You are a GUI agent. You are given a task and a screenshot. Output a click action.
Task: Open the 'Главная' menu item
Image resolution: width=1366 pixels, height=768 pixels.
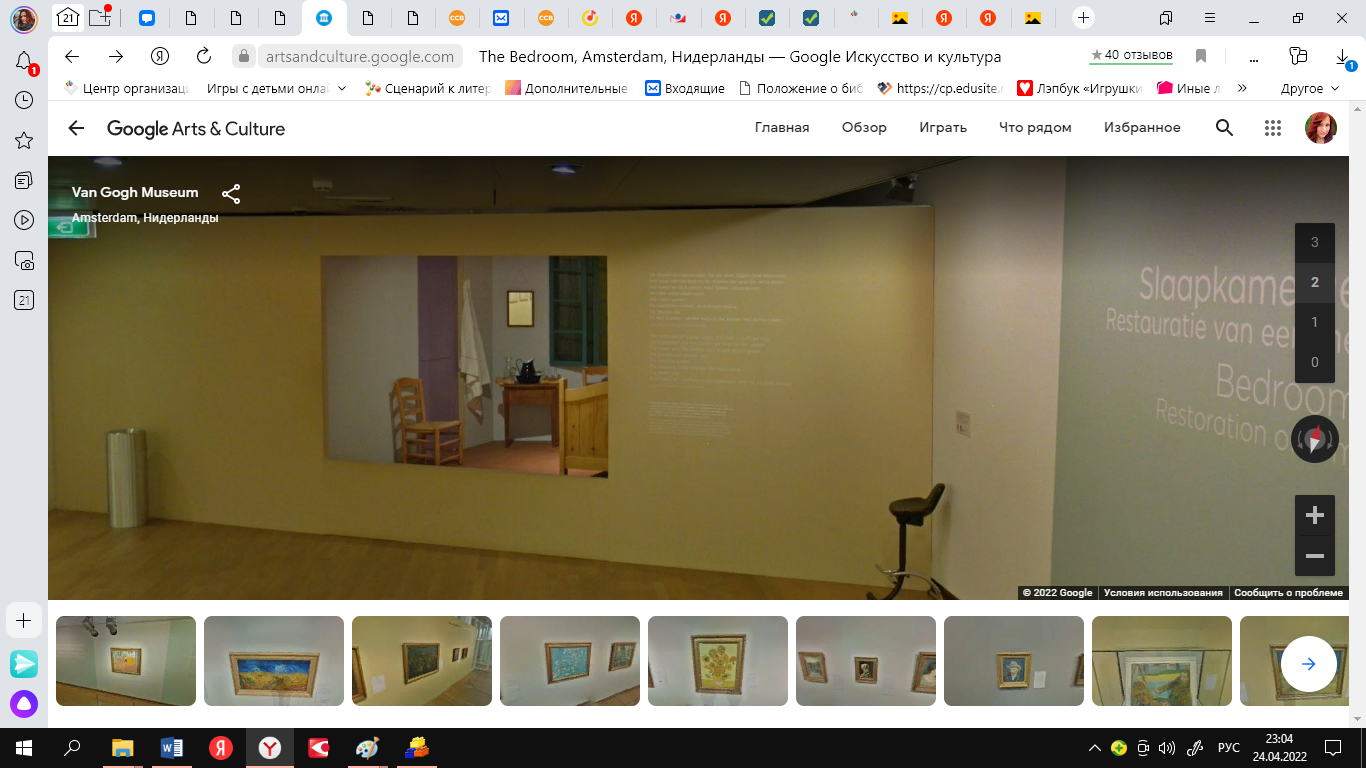(x=782, y=127)
